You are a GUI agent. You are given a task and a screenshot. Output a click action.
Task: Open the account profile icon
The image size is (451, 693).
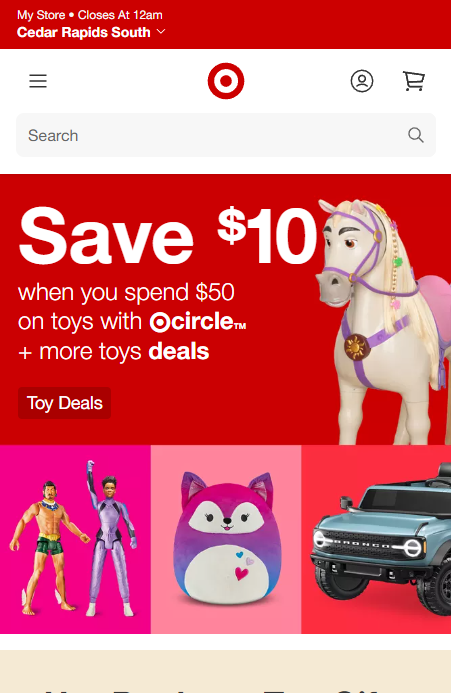(x=362, y=81)
